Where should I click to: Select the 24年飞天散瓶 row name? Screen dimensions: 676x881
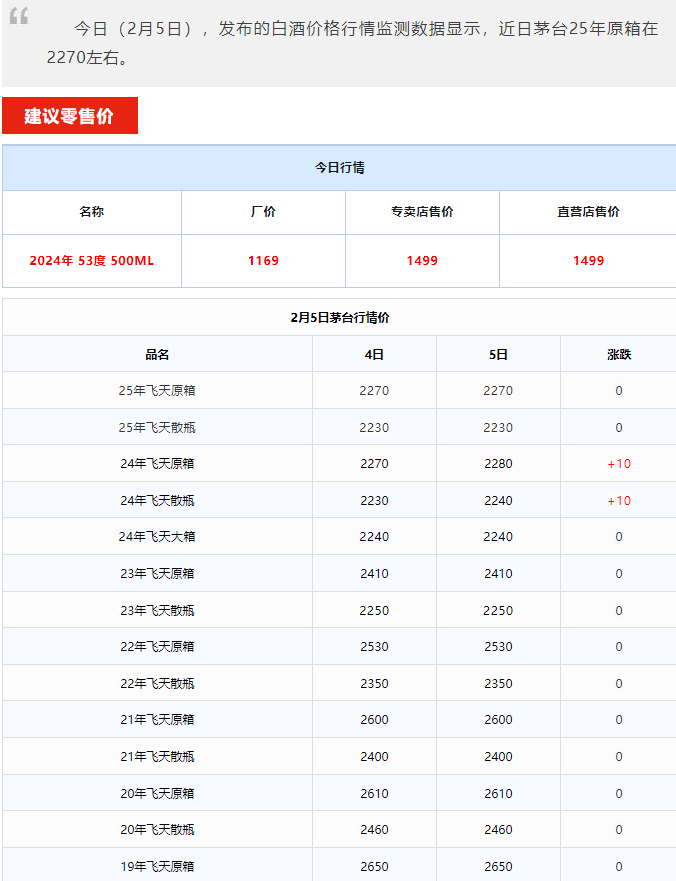(x=157, y=501)
